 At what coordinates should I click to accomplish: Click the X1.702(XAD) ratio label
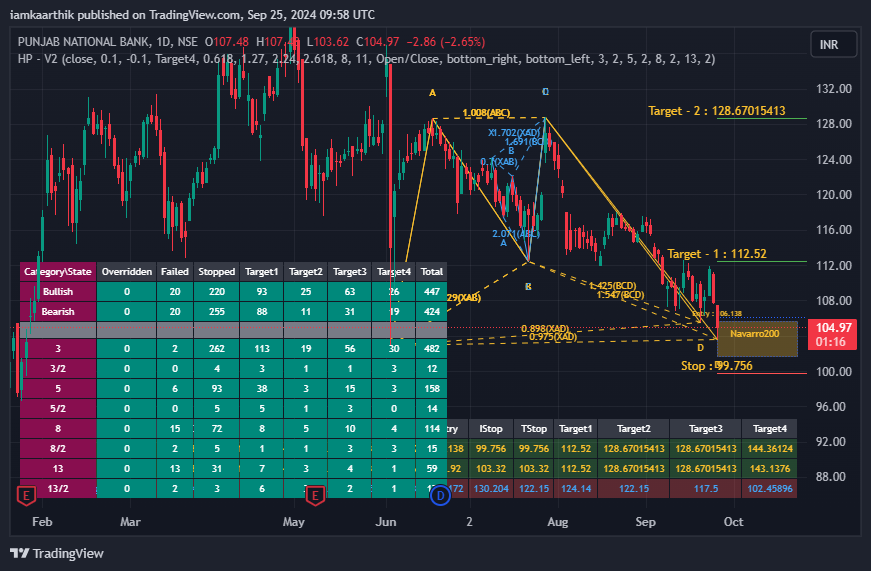[514, 133]
